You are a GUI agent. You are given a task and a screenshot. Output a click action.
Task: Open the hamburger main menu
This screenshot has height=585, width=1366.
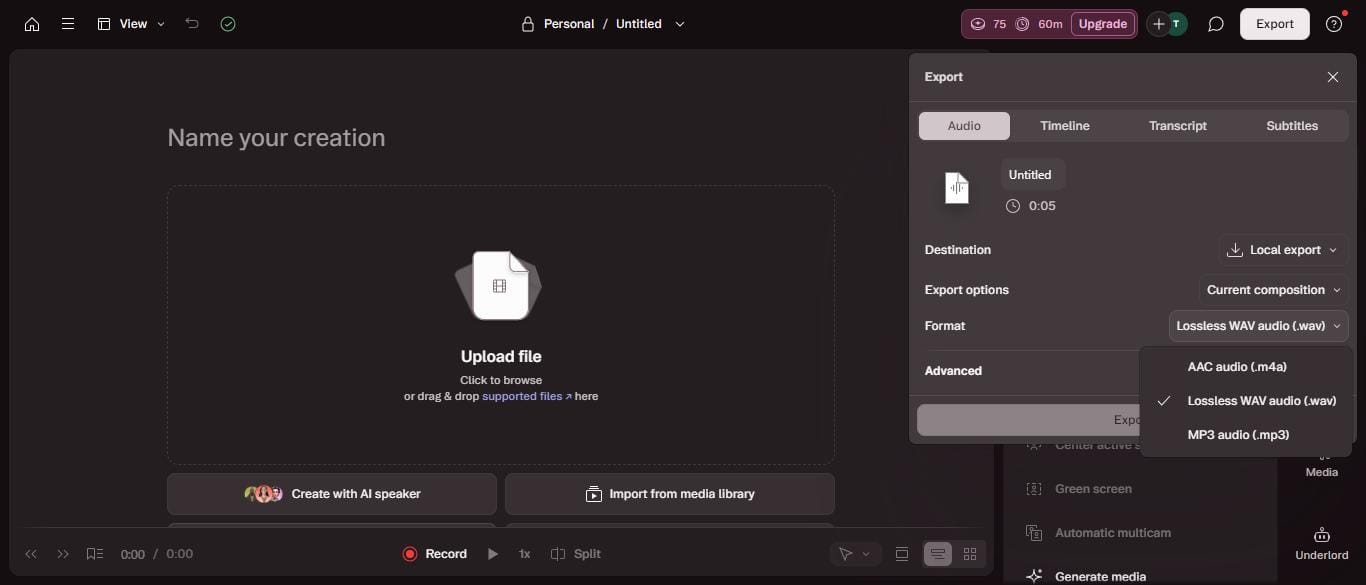point(68,24)
